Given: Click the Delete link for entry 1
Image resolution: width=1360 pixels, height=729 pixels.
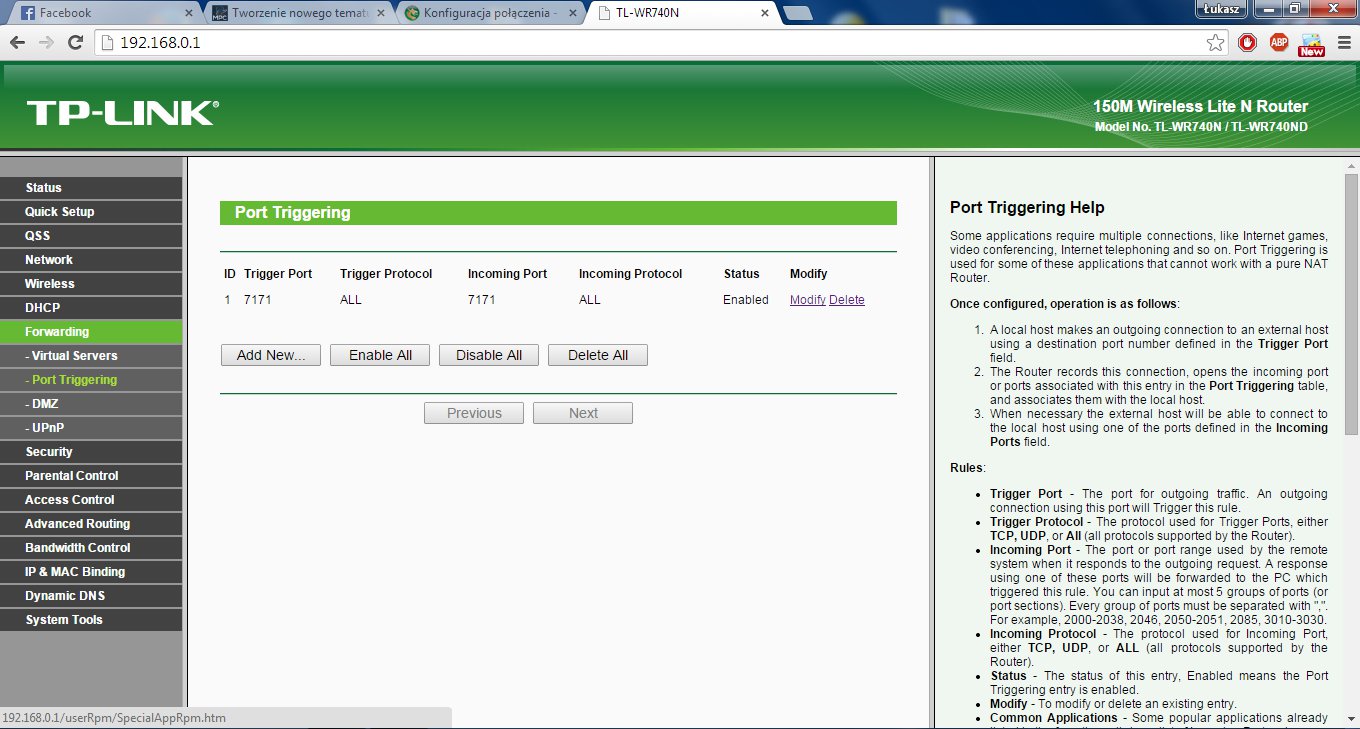Looking at the screenshot, I should tap(847, 300).
